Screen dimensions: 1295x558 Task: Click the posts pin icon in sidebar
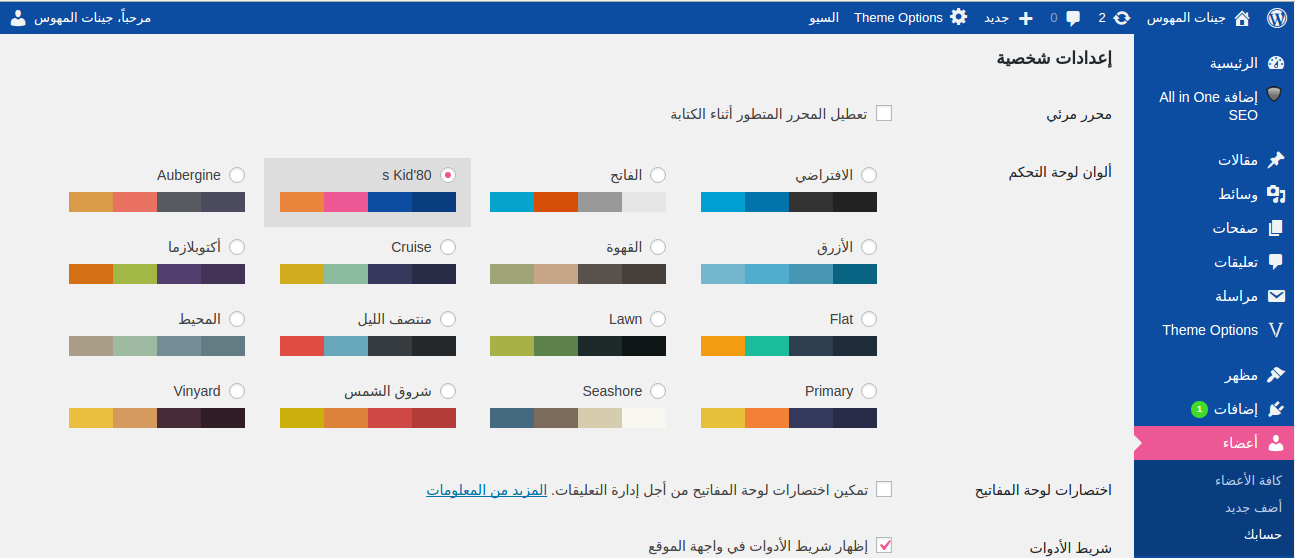(1275, 160)
